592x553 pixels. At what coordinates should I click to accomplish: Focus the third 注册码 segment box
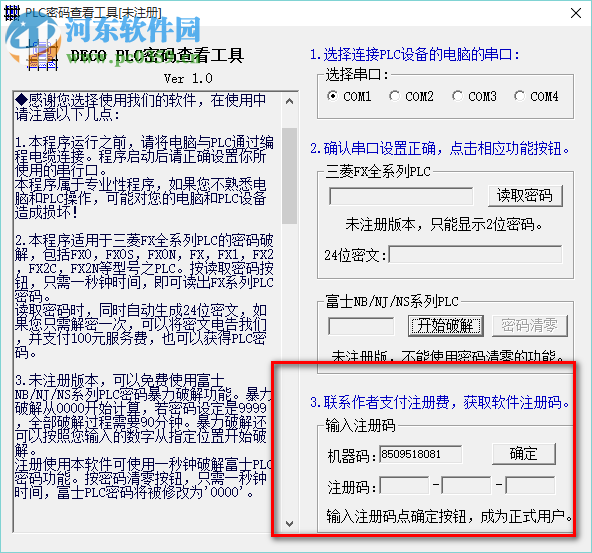[x=530, y=485]
